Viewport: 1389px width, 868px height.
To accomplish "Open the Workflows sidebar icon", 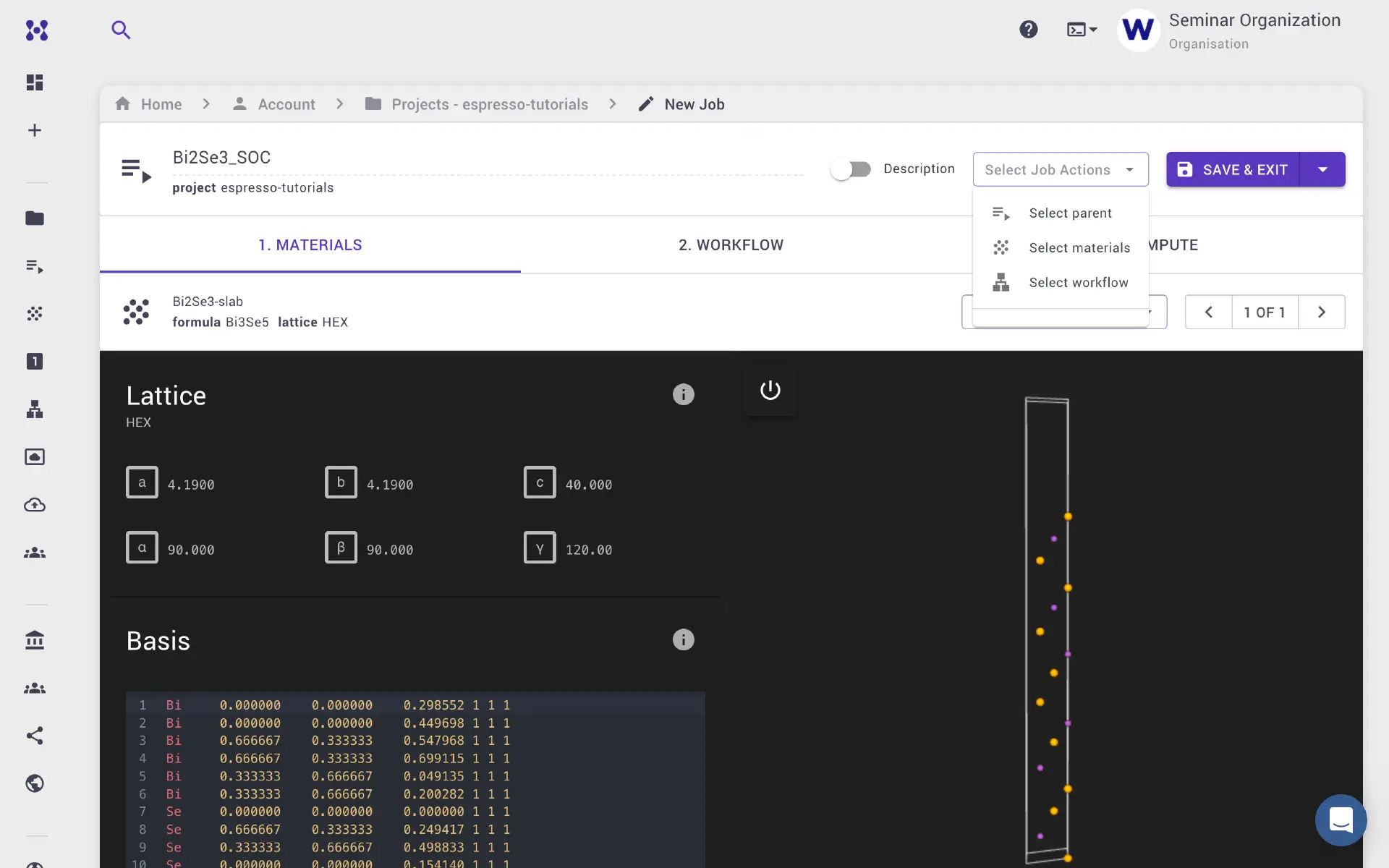I will (35, 409).
